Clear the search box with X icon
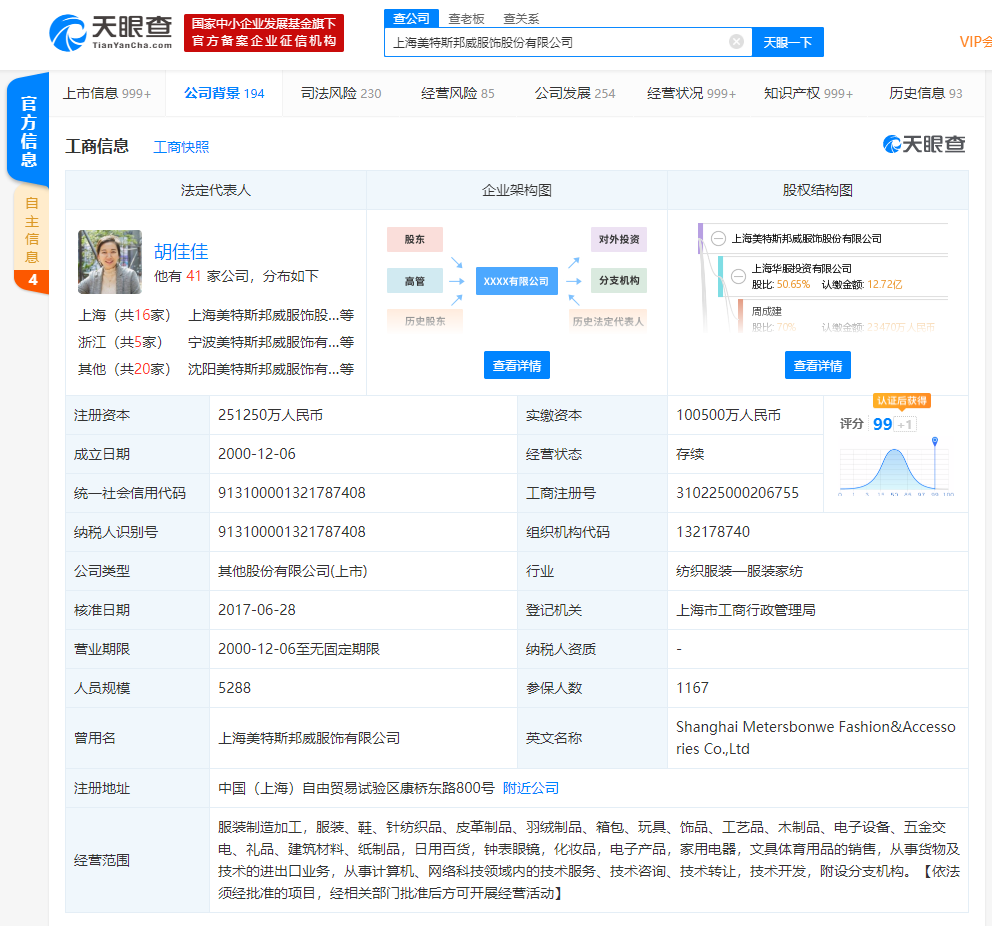The width and height of the screenshot is (992, 926). coord(736,42)
